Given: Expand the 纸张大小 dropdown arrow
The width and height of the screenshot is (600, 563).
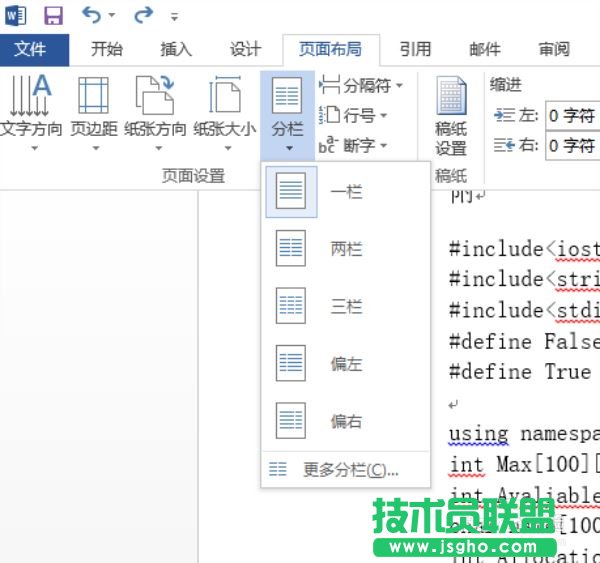Looking at the screenshot, I should (228, 148).
